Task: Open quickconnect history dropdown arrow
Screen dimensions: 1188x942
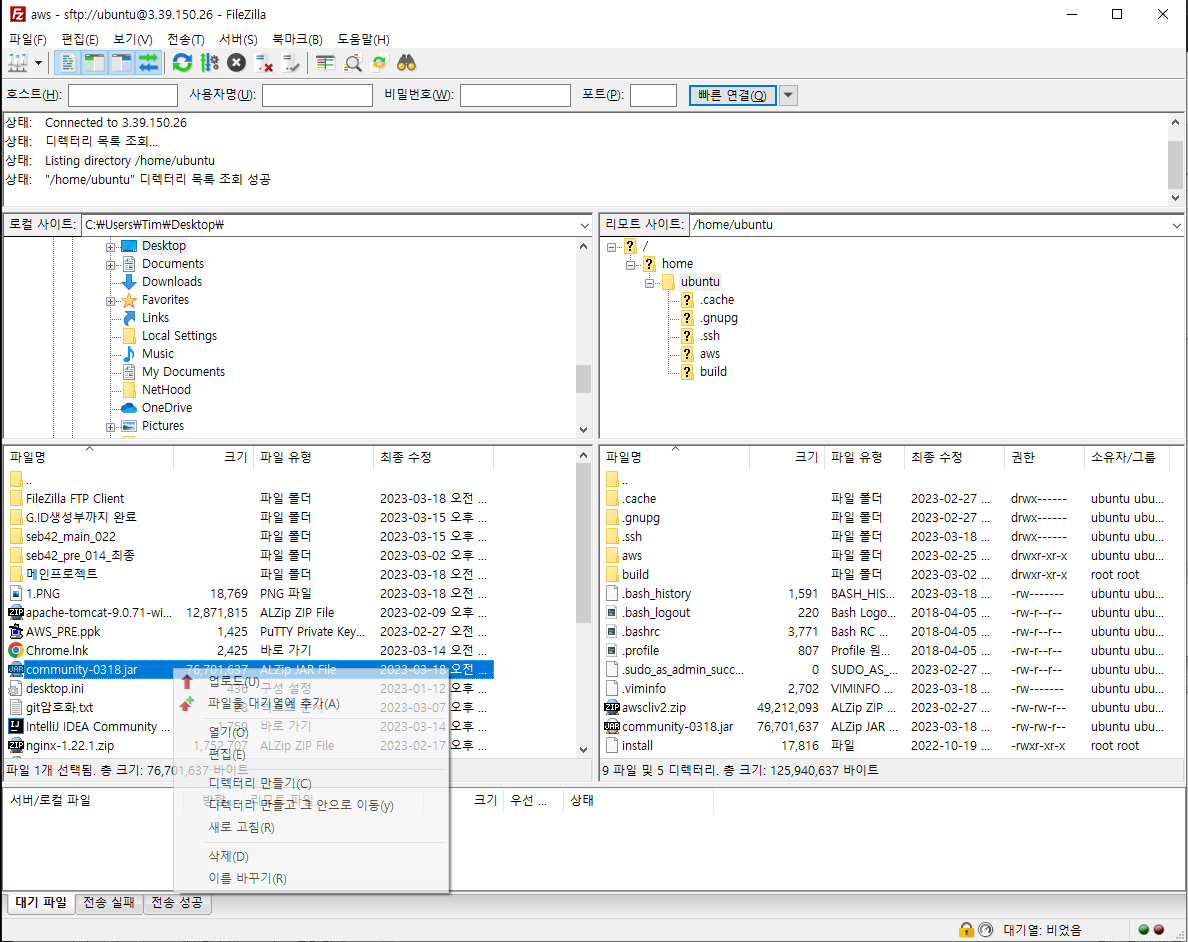Action: pos(788,95)
